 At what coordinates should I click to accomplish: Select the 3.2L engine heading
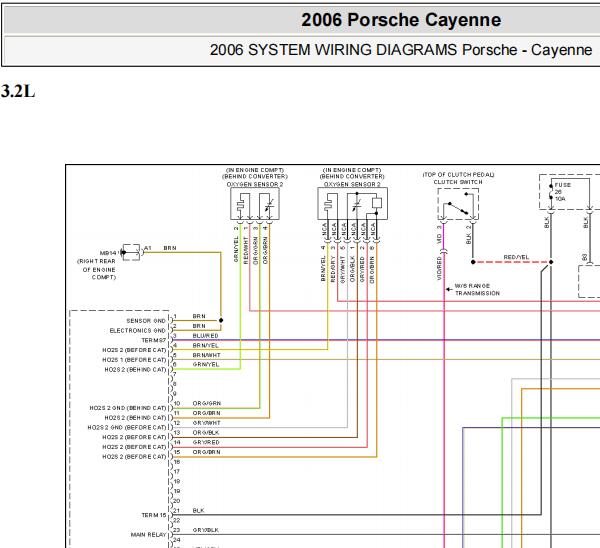[18, 91]
